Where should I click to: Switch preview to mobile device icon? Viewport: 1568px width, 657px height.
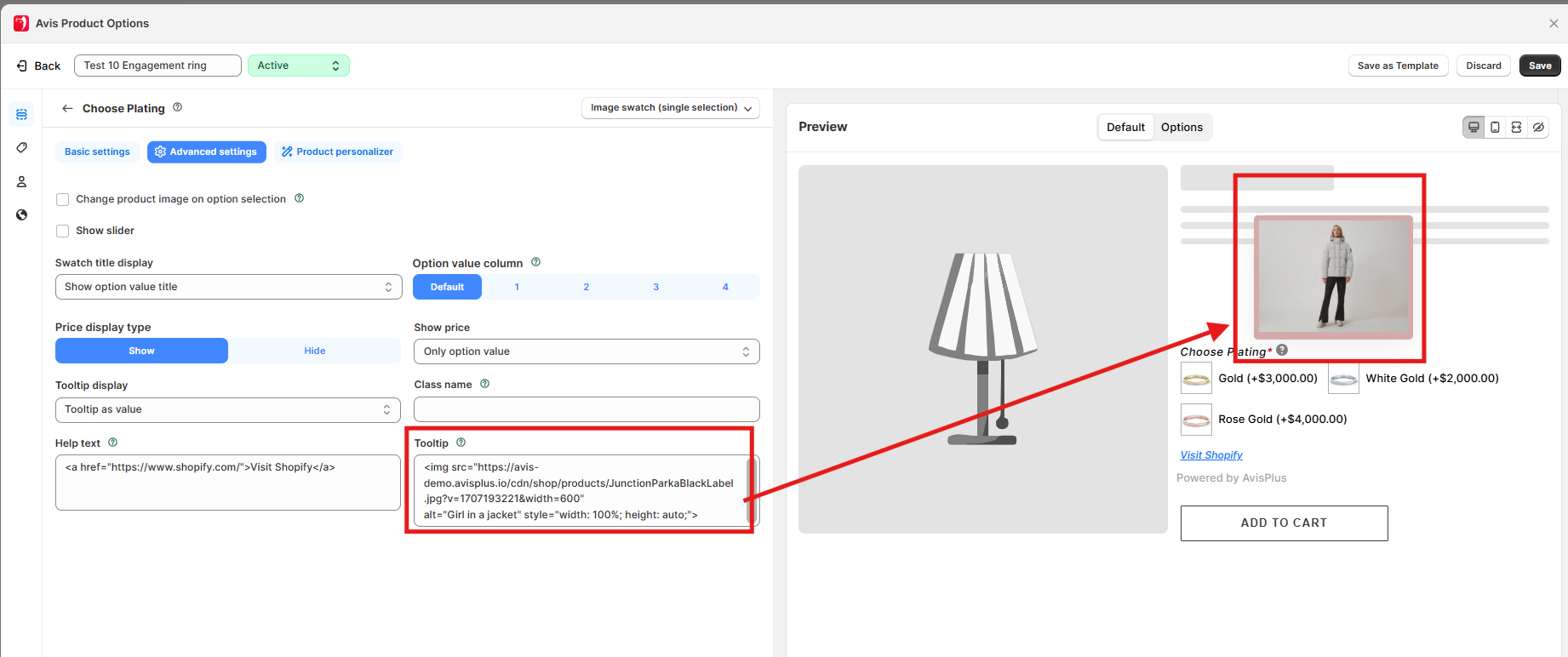[x=1495, y=127]
